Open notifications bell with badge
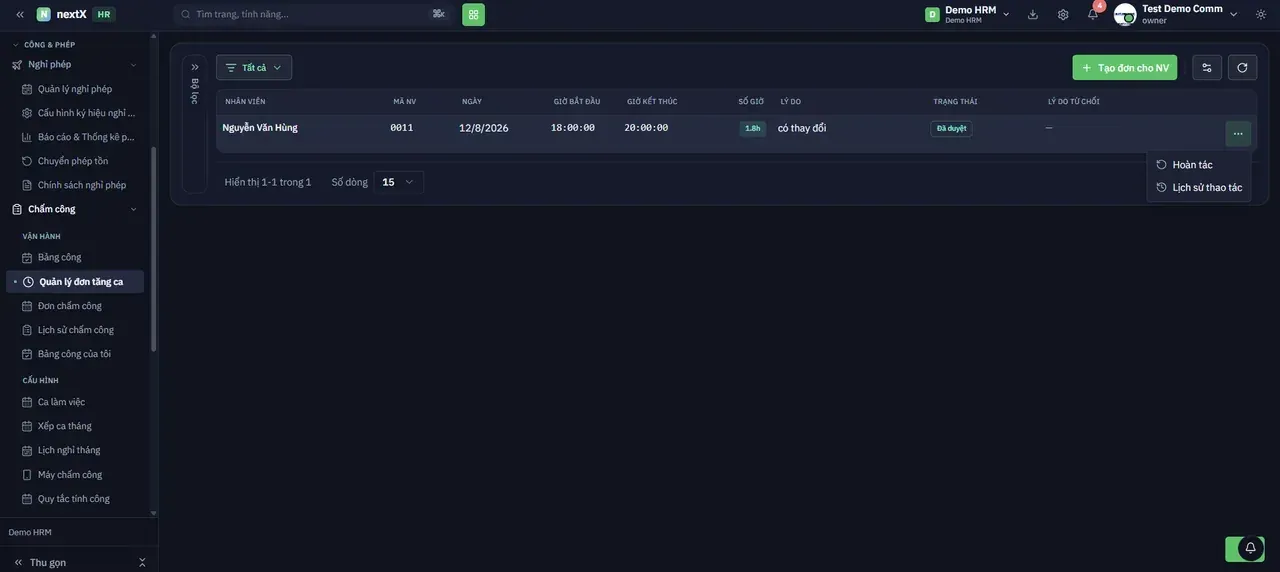Image resolution: width=1280 pixels, height=572 pixels. pos(1093,14)
